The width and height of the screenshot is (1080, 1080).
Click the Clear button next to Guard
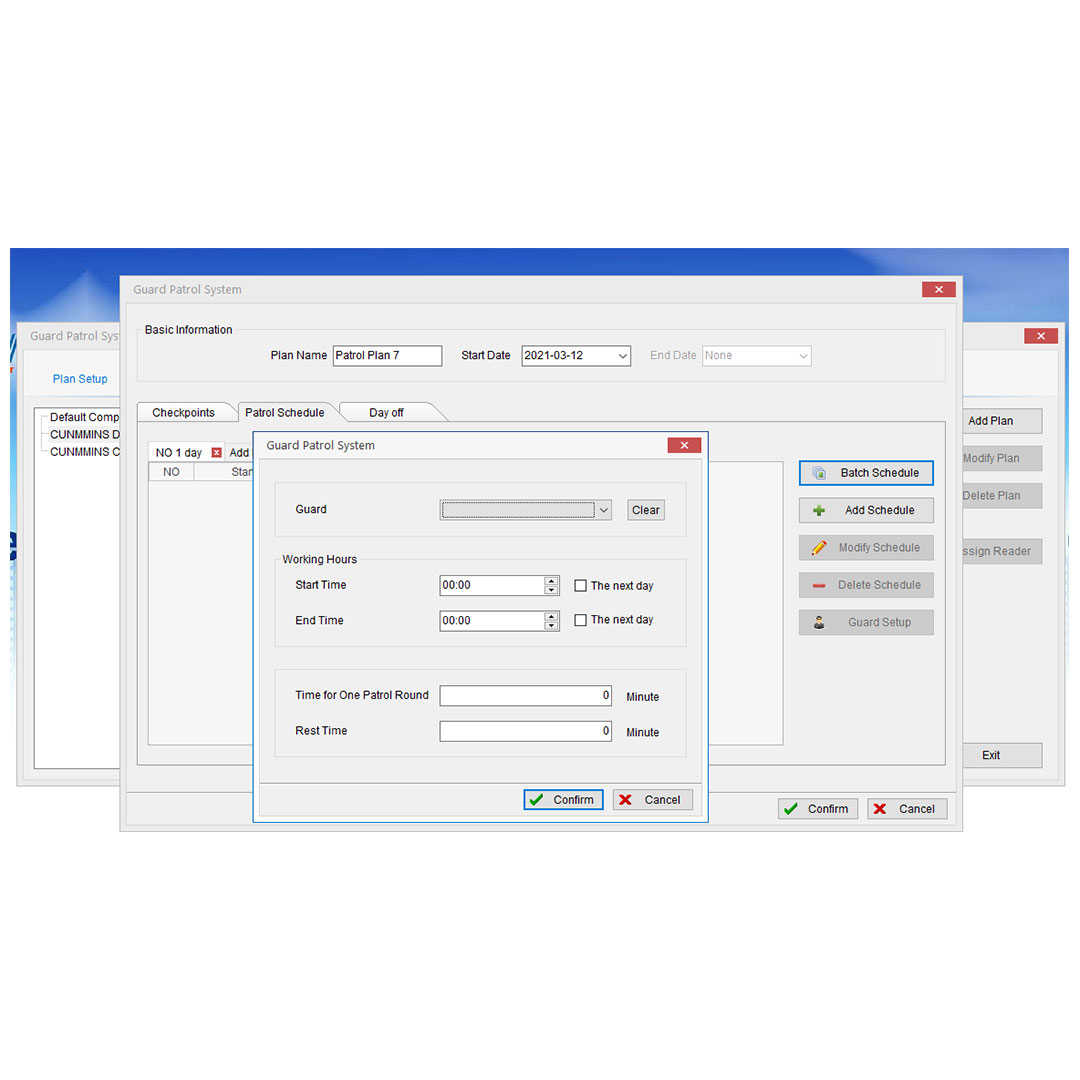[x=646, y=510]
